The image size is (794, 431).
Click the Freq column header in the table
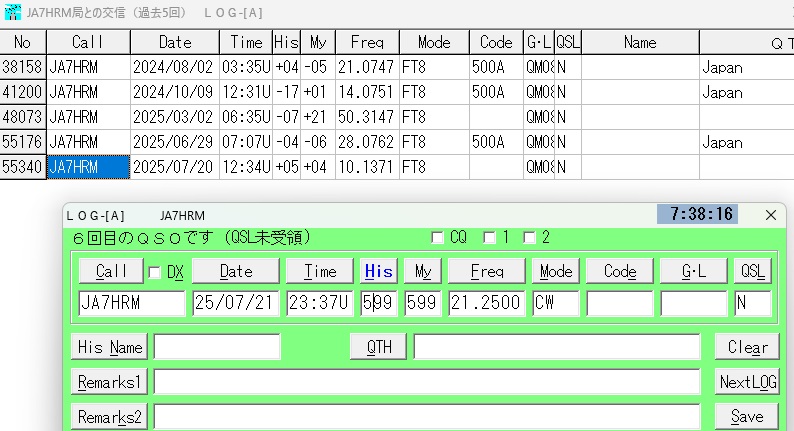366,42
